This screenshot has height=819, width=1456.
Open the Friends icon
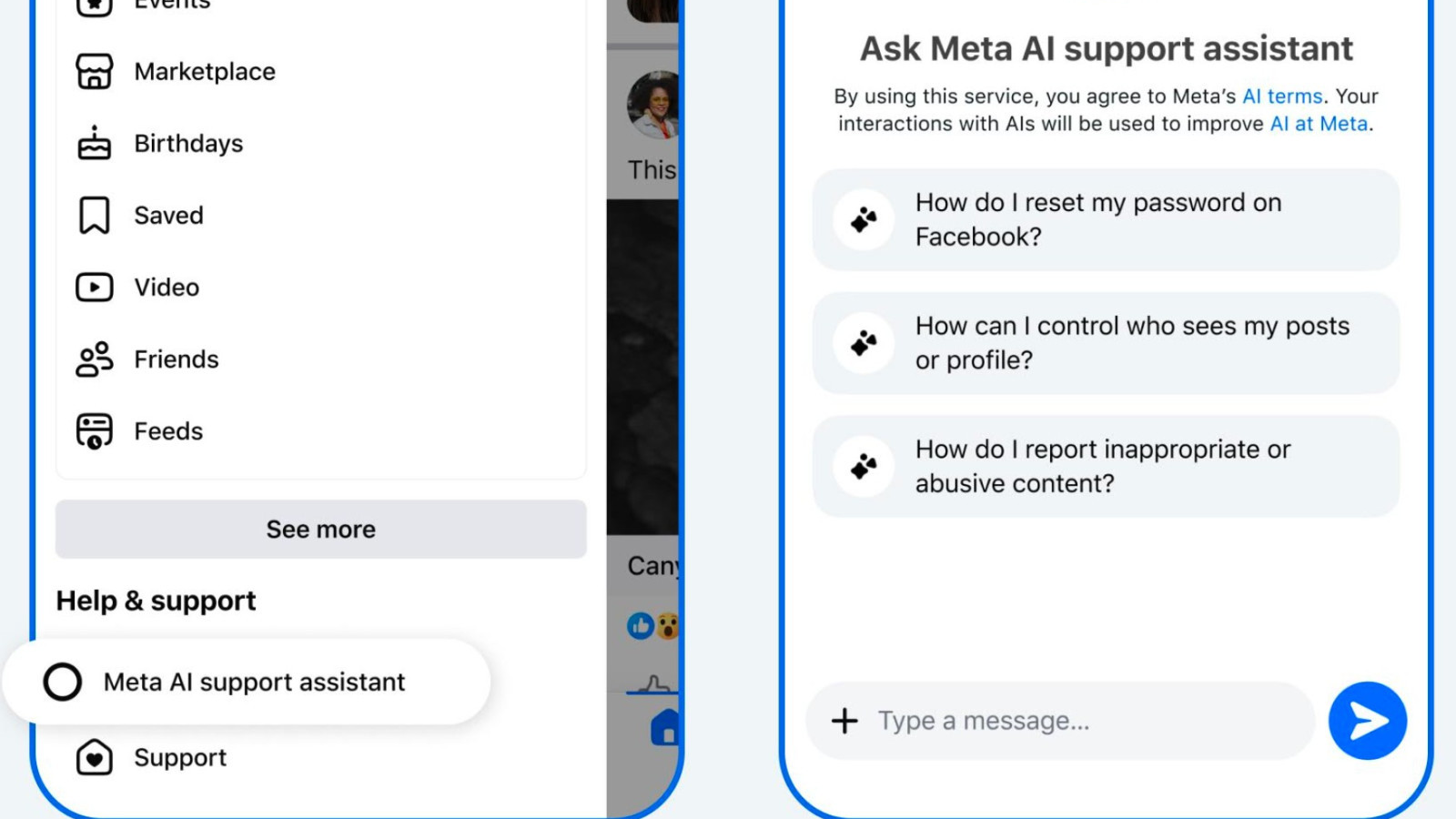[94, 359]
